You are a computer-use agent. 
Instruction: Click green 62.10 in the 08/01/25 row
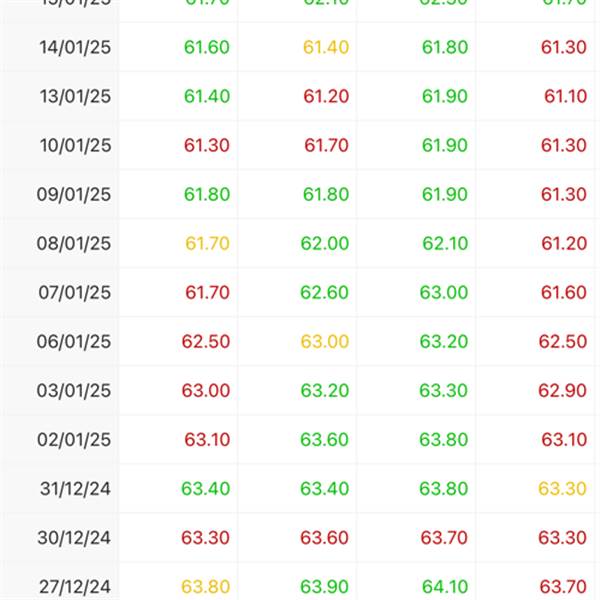click(x=444, y=244)
